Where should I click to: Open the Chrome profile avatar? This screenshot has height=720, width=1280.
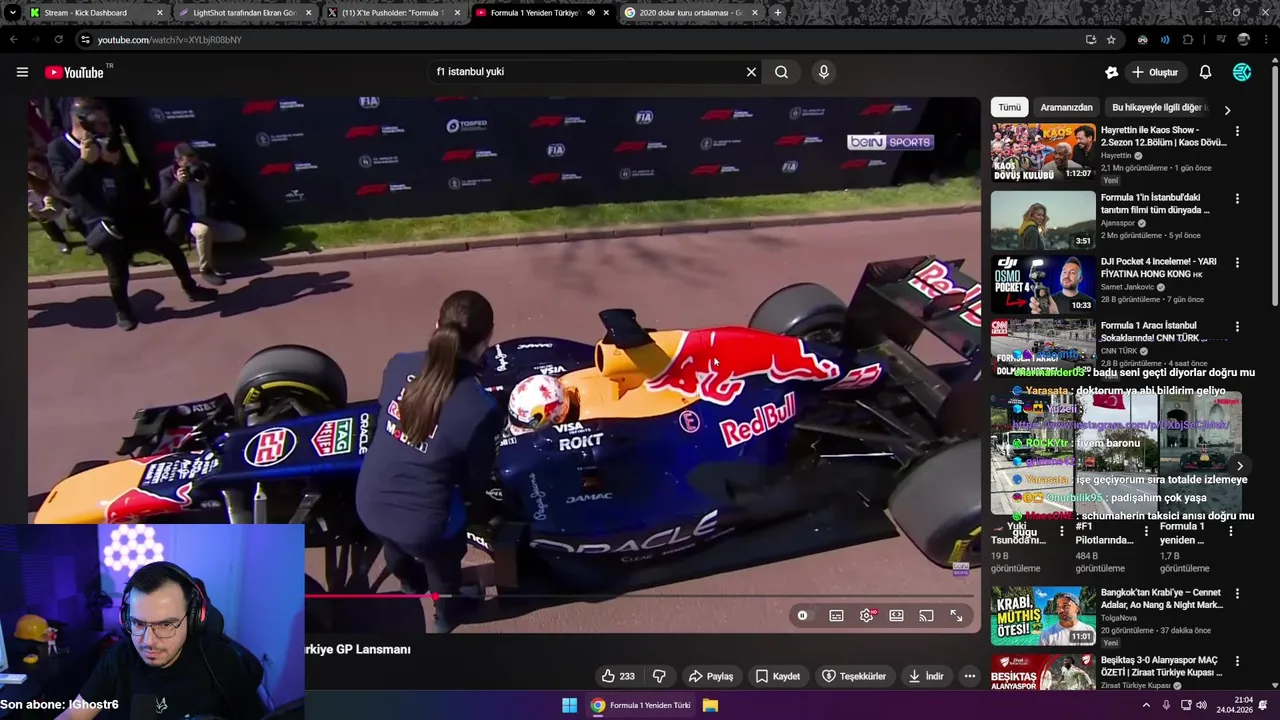[1243, 40]
